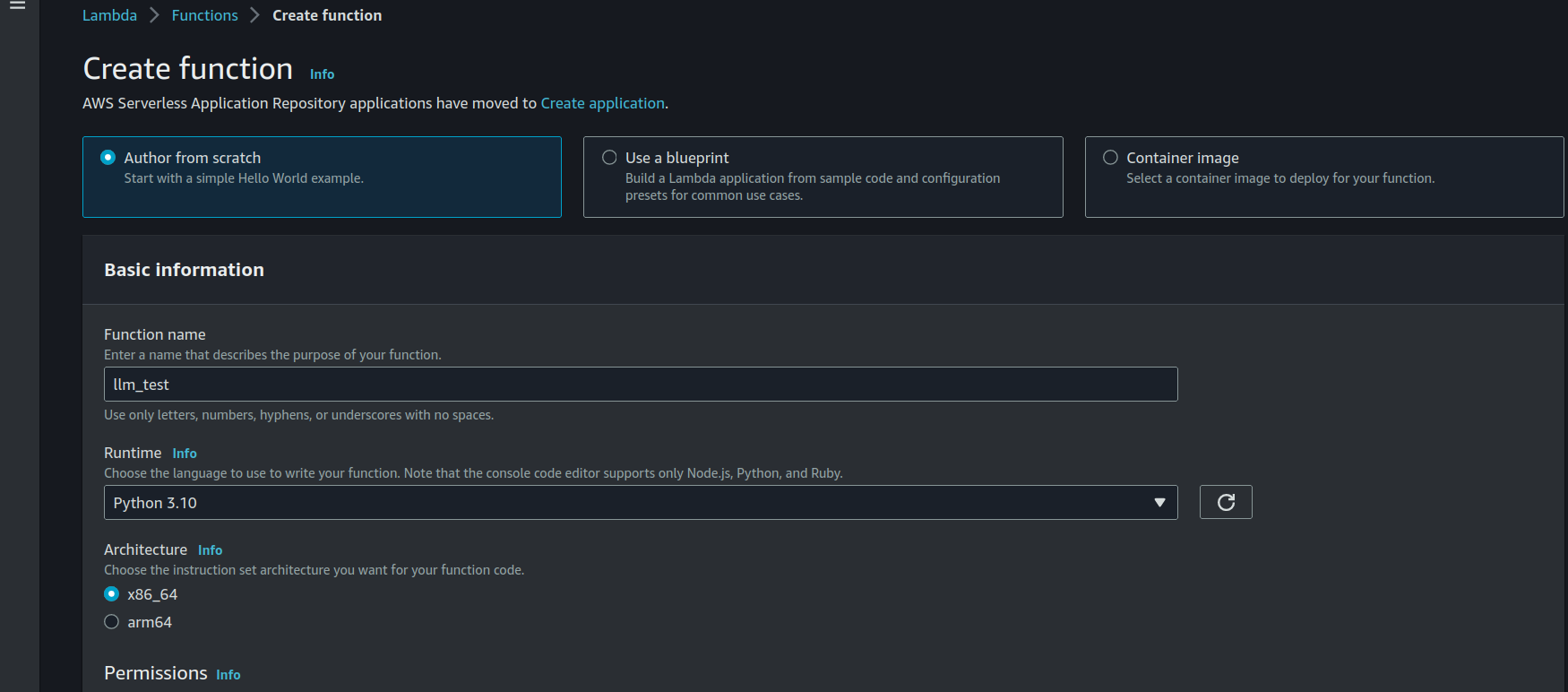Select the Author from scratch option
The width and height of the screenshot is (1568, 692).
coord(108,158)
